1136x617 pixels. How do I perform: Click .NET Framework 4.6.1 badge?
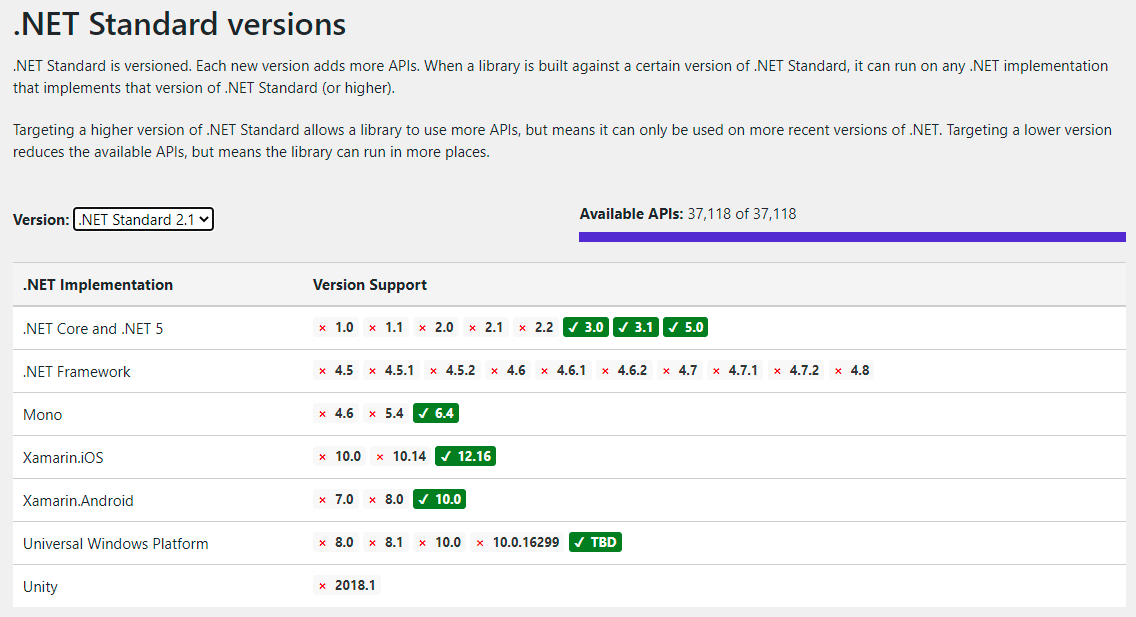(x=563, y=371)
